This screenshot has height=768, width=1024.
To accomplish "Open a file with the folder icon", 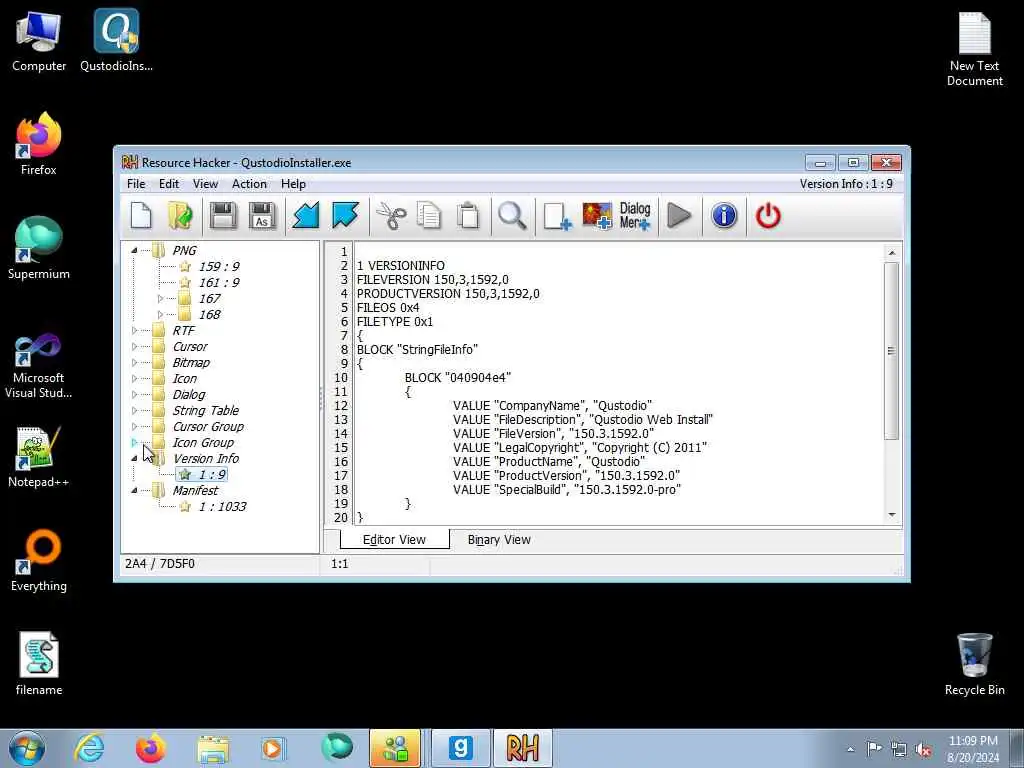I will click(180, 216).
